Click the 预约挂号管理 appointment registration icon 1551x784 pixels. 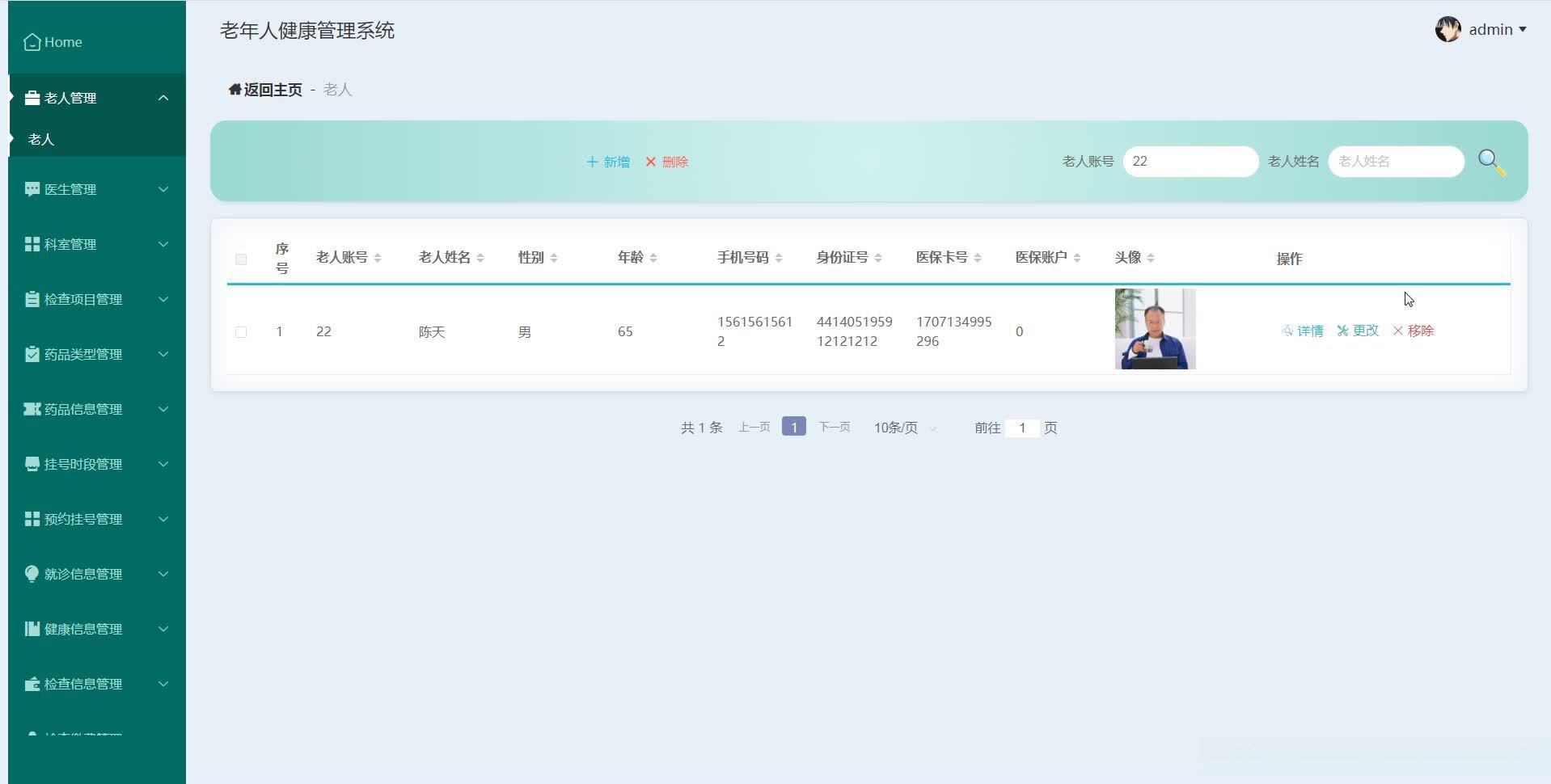pos(32,518)
